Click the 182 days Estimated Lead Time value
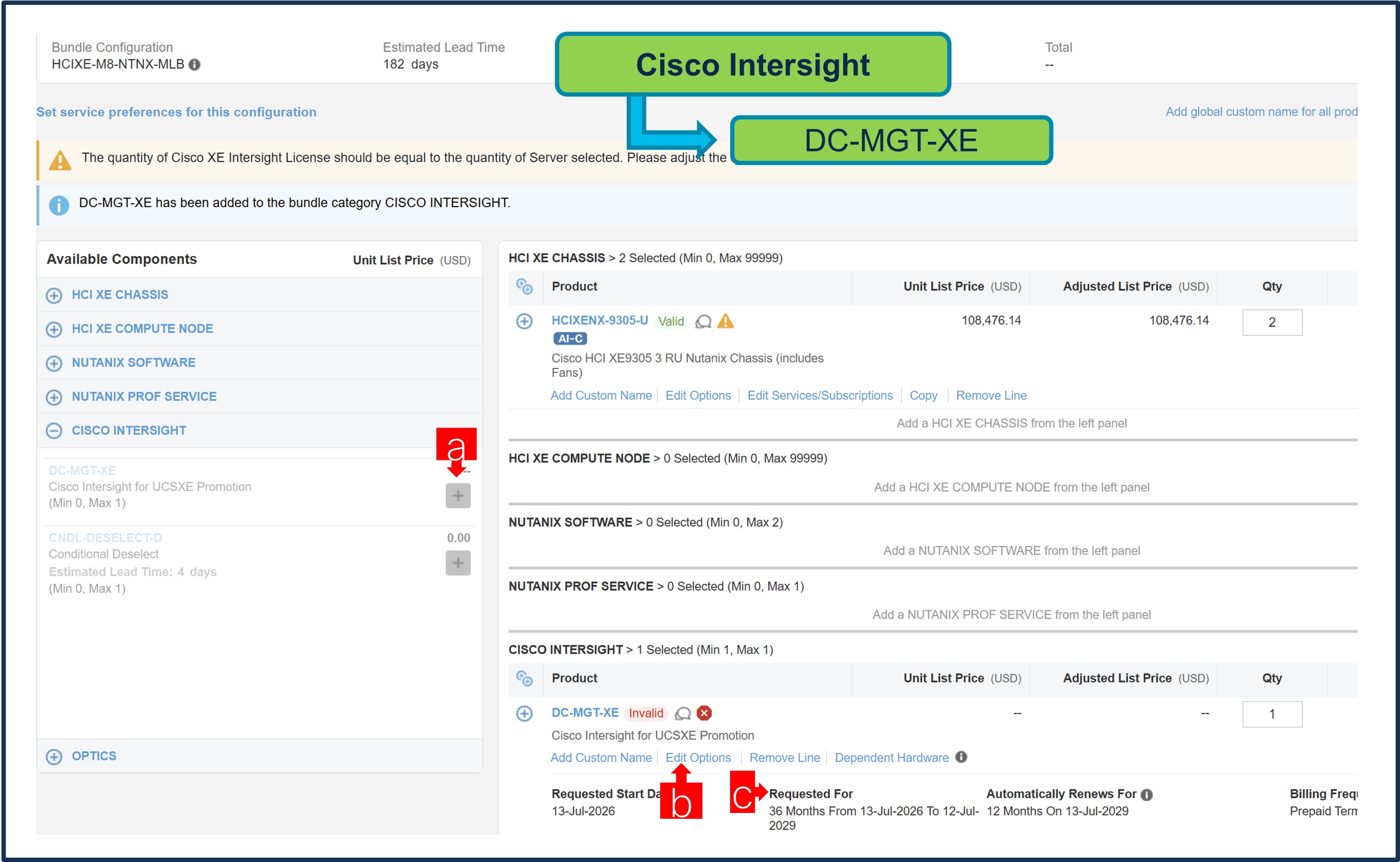 [x=410, y=64]
